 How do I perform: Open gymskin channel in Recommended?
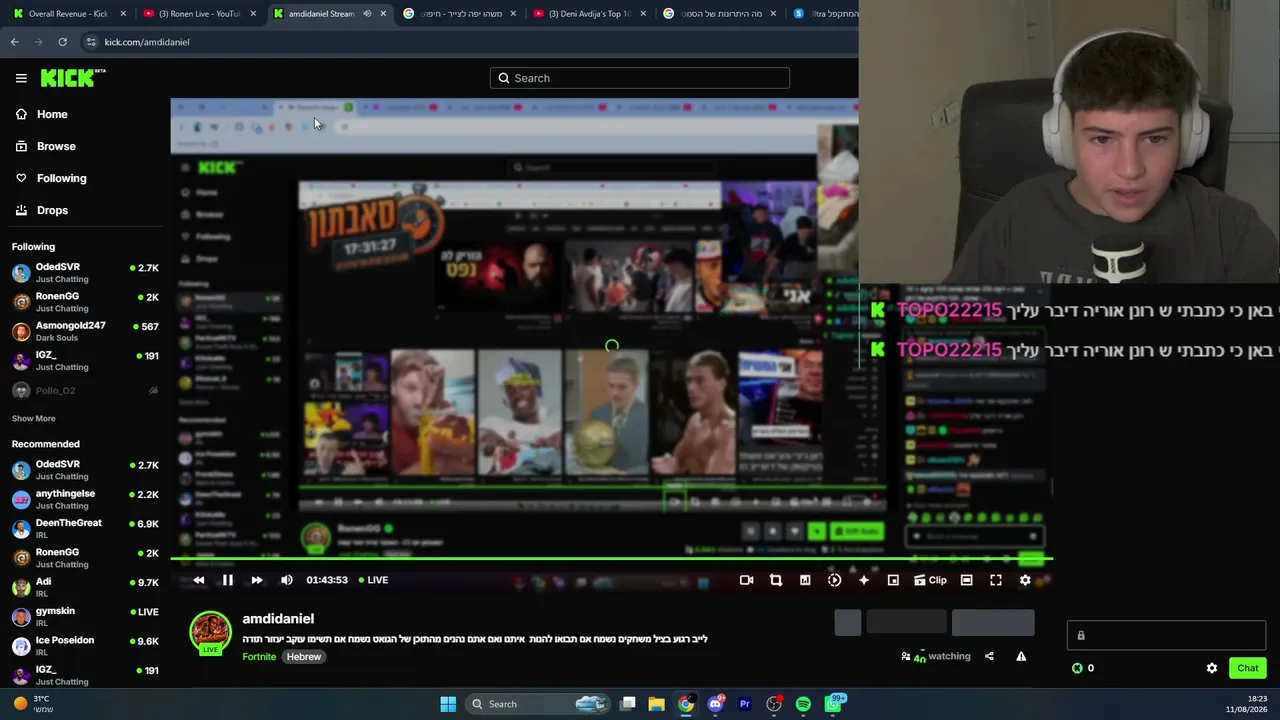point(85,616)
